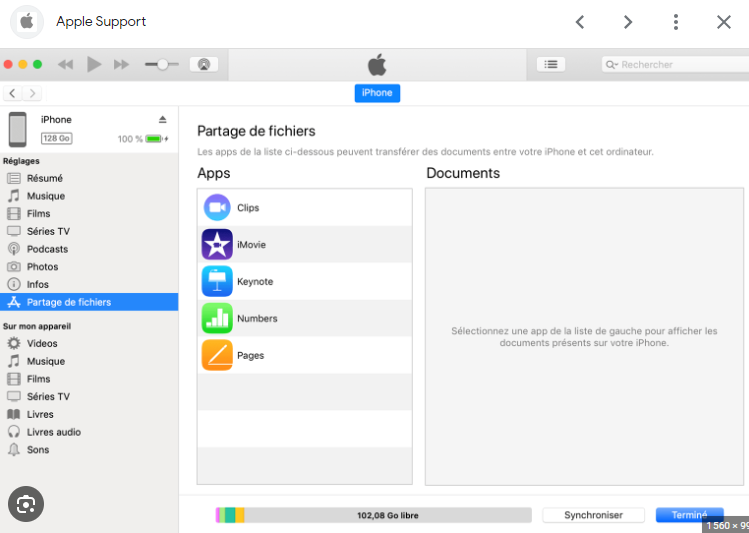The image size is (749, 533).
Task: Click the yellow minimize window dot
Action: click(22, 64)
